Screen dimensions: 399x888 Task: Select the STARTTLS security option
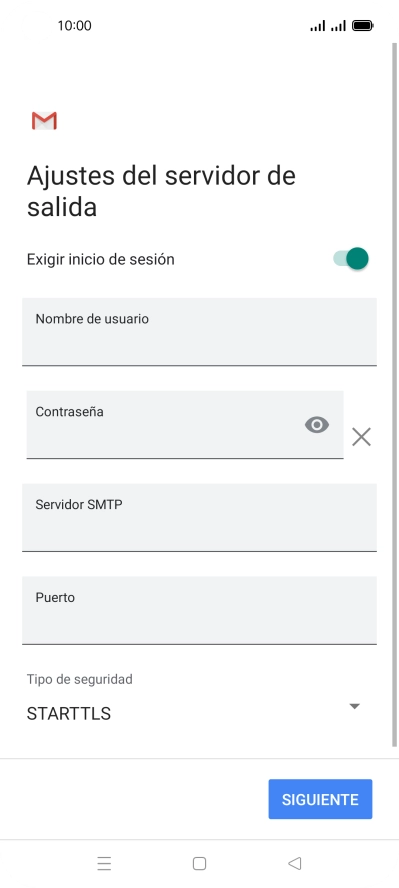(68, 714)
